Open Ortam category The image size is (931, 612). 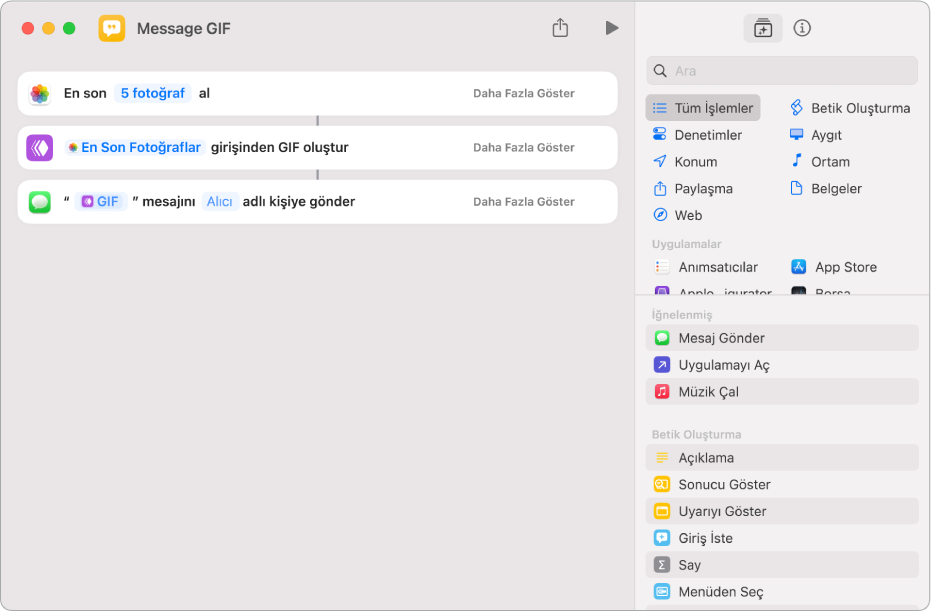[x=819, y=161]
